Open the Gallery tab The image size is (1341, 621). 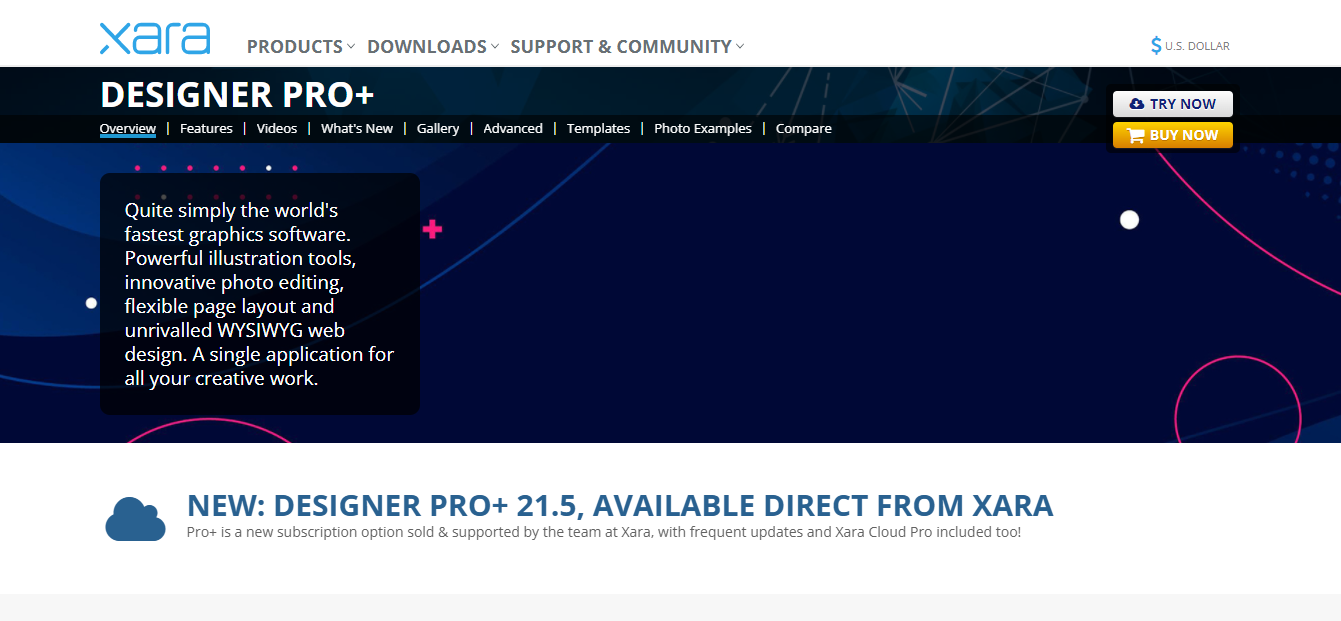(438, 128)
